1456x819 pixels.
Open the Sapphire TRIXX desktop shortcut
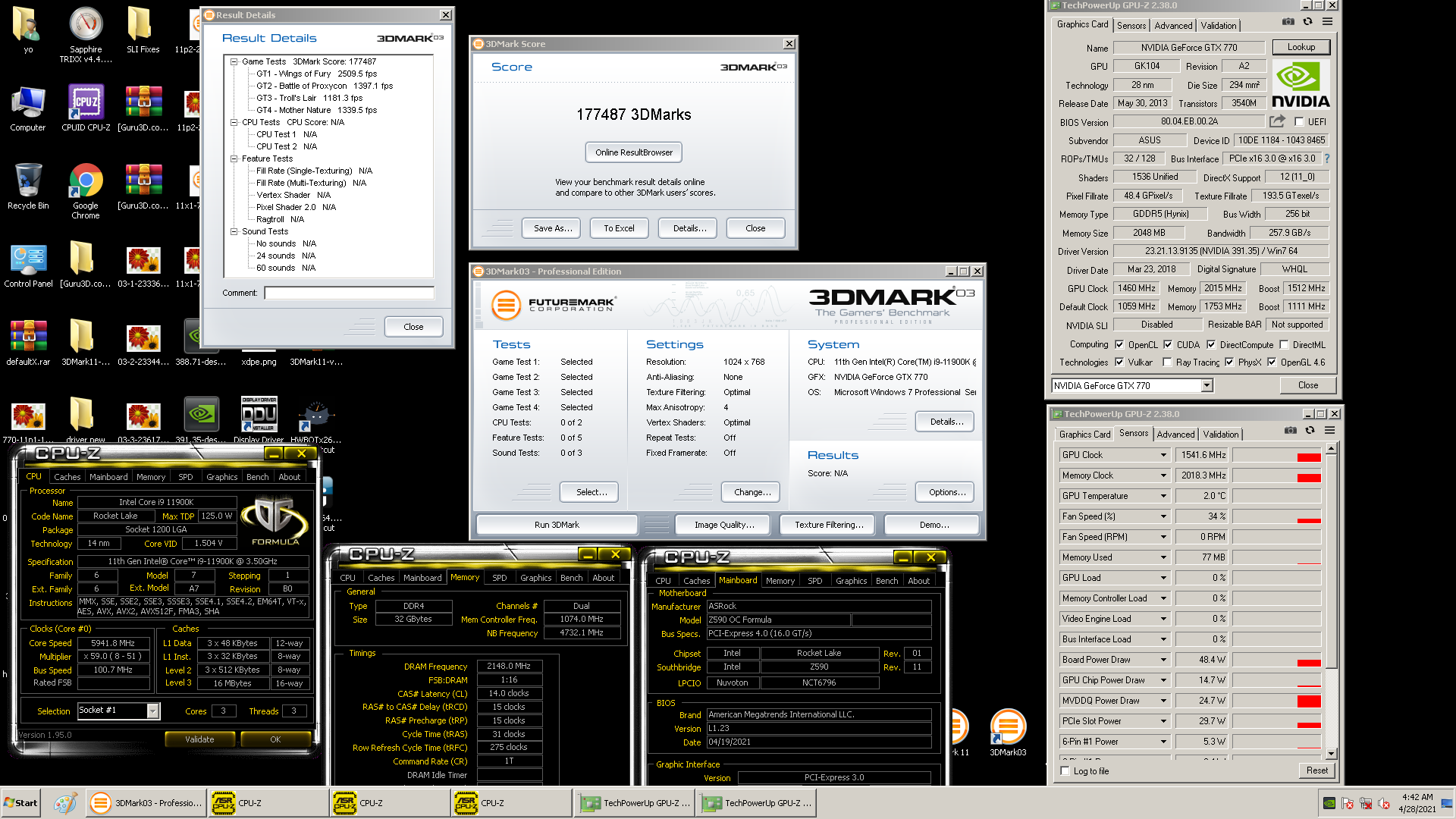[x=86, y=34]
